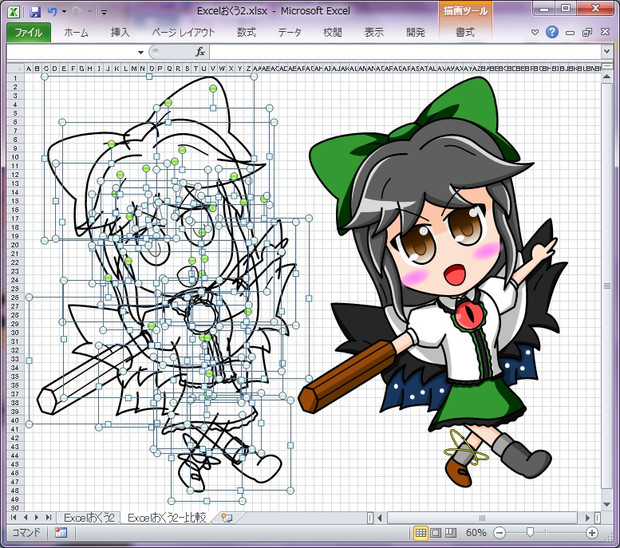The width and height of the screenshot is (620, 548).
Task: Click horizontal scrollbar left arrow
Action: pyautogui.click(x=380, y=518)
